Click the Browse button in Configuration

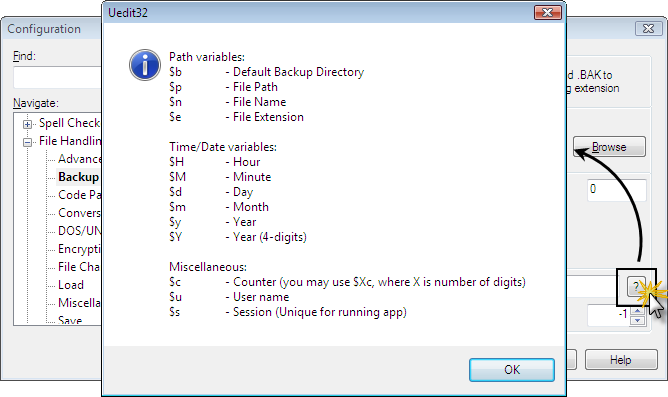(x=609, y=147)
